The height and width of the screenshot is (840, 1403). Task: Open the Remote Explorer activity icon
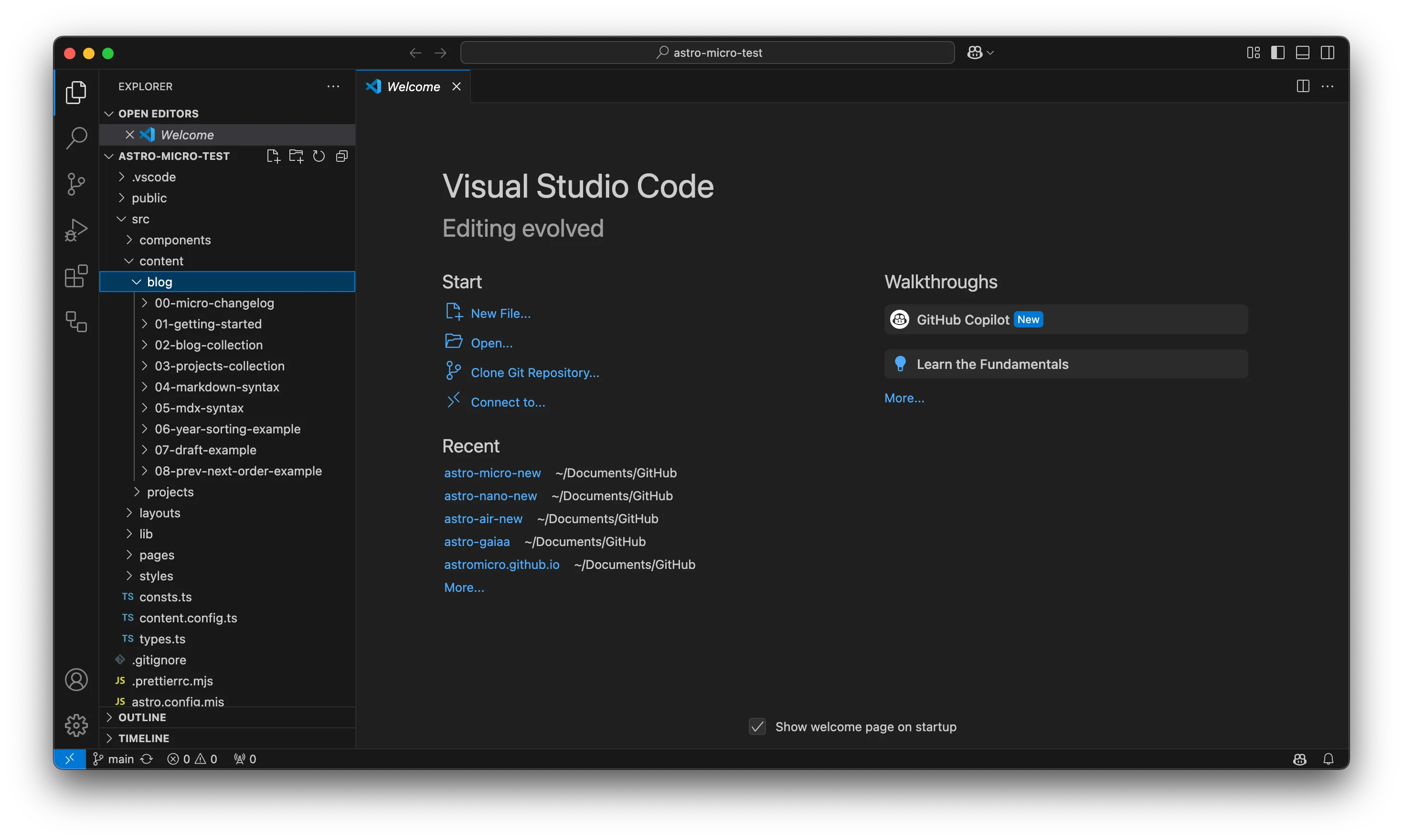coord(76,322)
